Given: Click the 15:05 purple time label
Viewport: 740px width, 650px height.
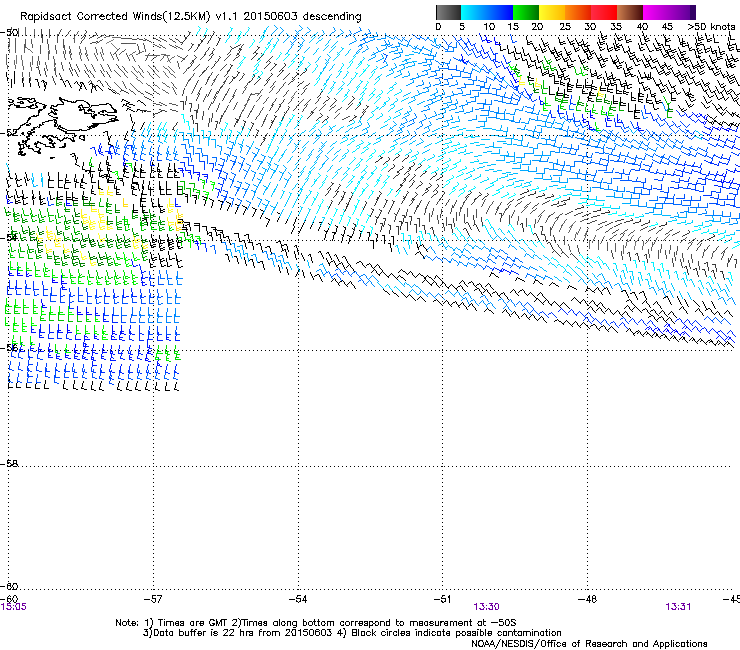Looking at the screenshot, I should click(x=14, y=607).
